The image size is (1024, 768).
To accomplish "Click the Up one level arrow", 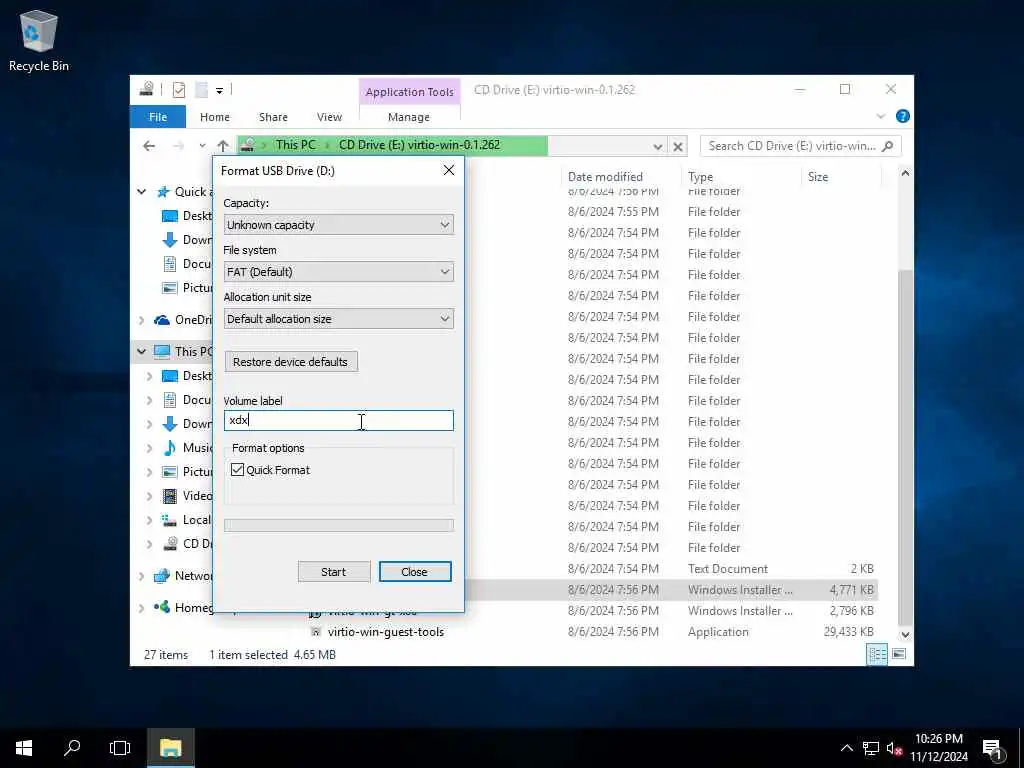I will pos(223,146).
